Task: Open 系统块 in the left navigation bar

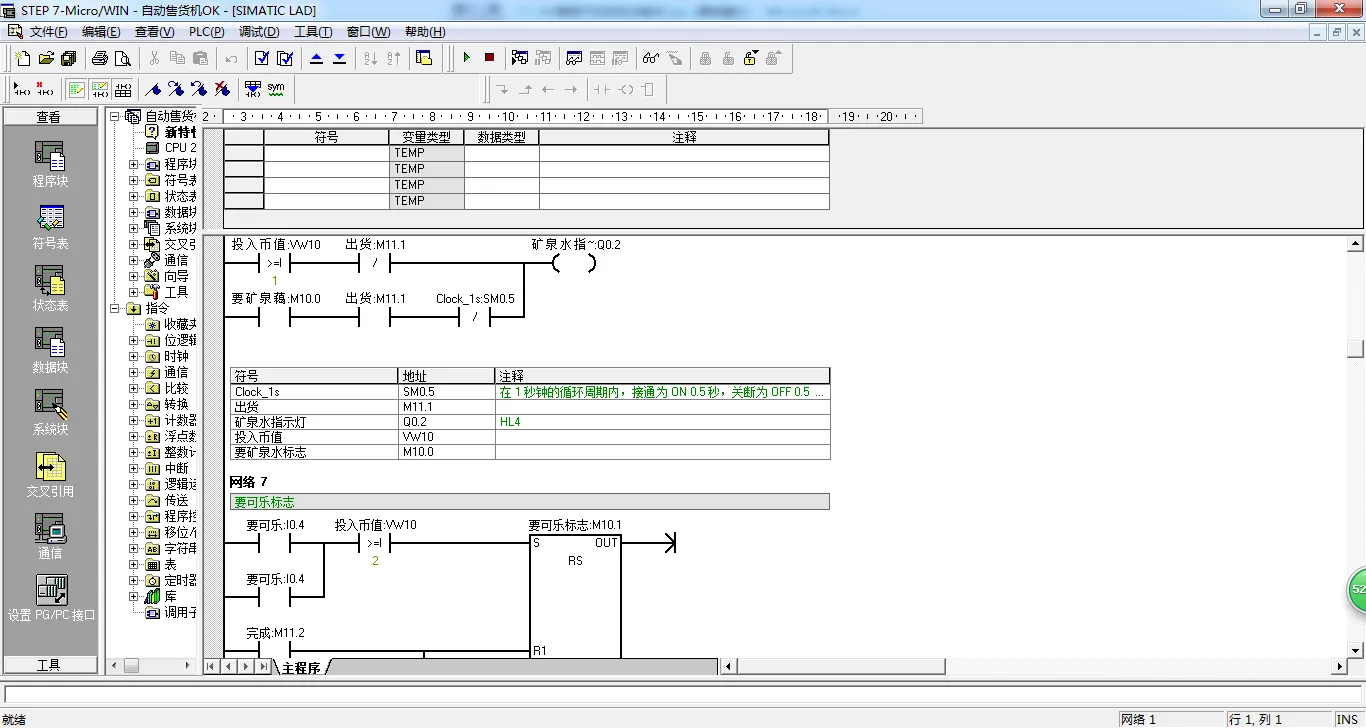Action: pos(50,413)
